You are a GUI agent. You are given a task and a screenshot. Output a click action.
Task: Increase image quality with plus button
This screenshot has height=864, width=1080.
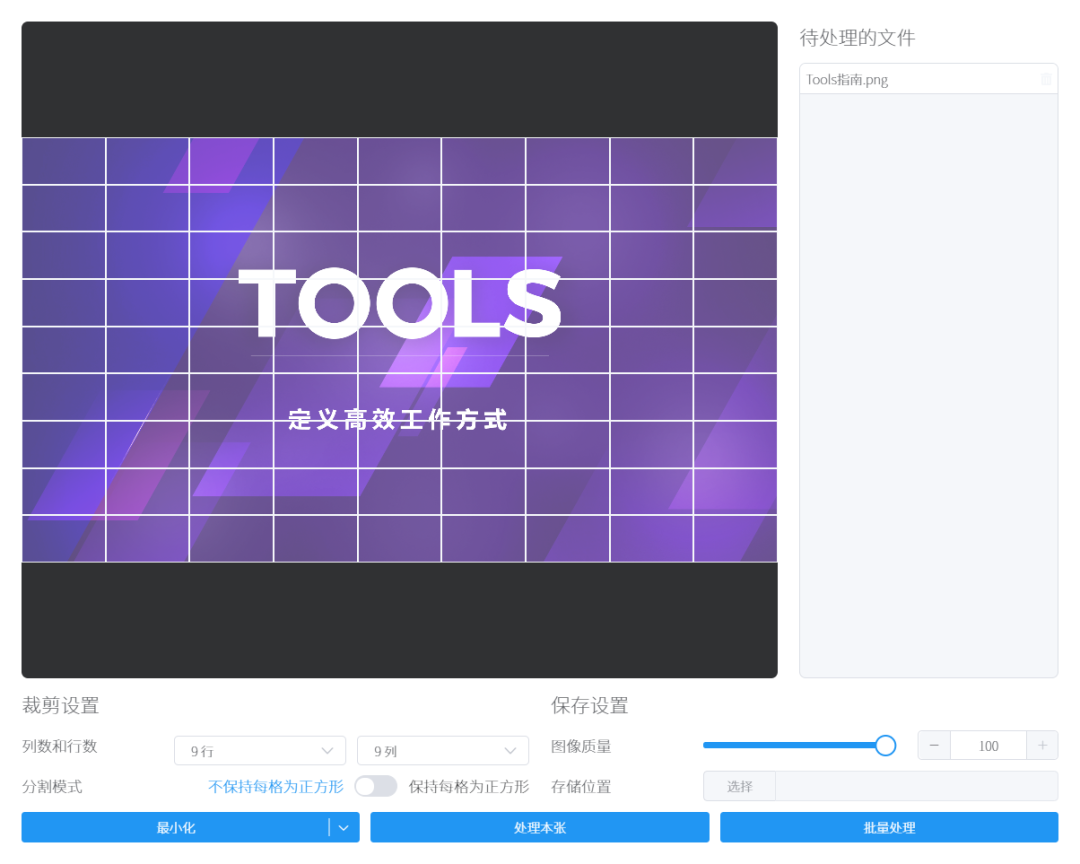coord(1042,745)
